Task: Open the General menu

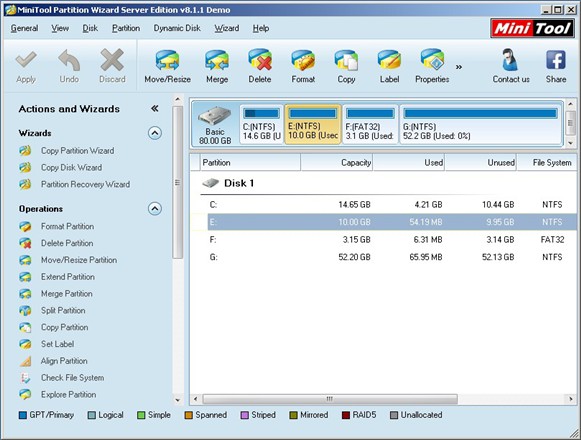Action: [24, 28]
